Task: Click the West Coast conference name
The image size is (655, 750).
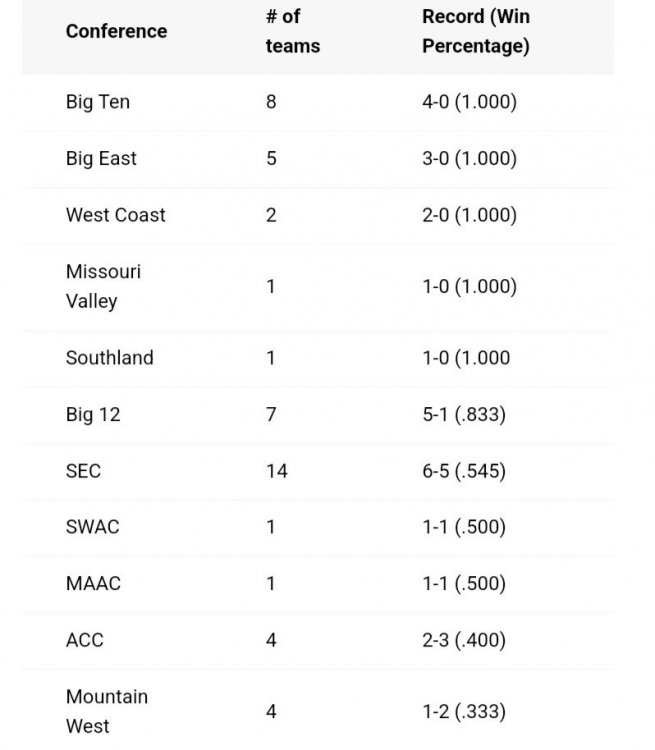Action: click(x=116, y=215)
